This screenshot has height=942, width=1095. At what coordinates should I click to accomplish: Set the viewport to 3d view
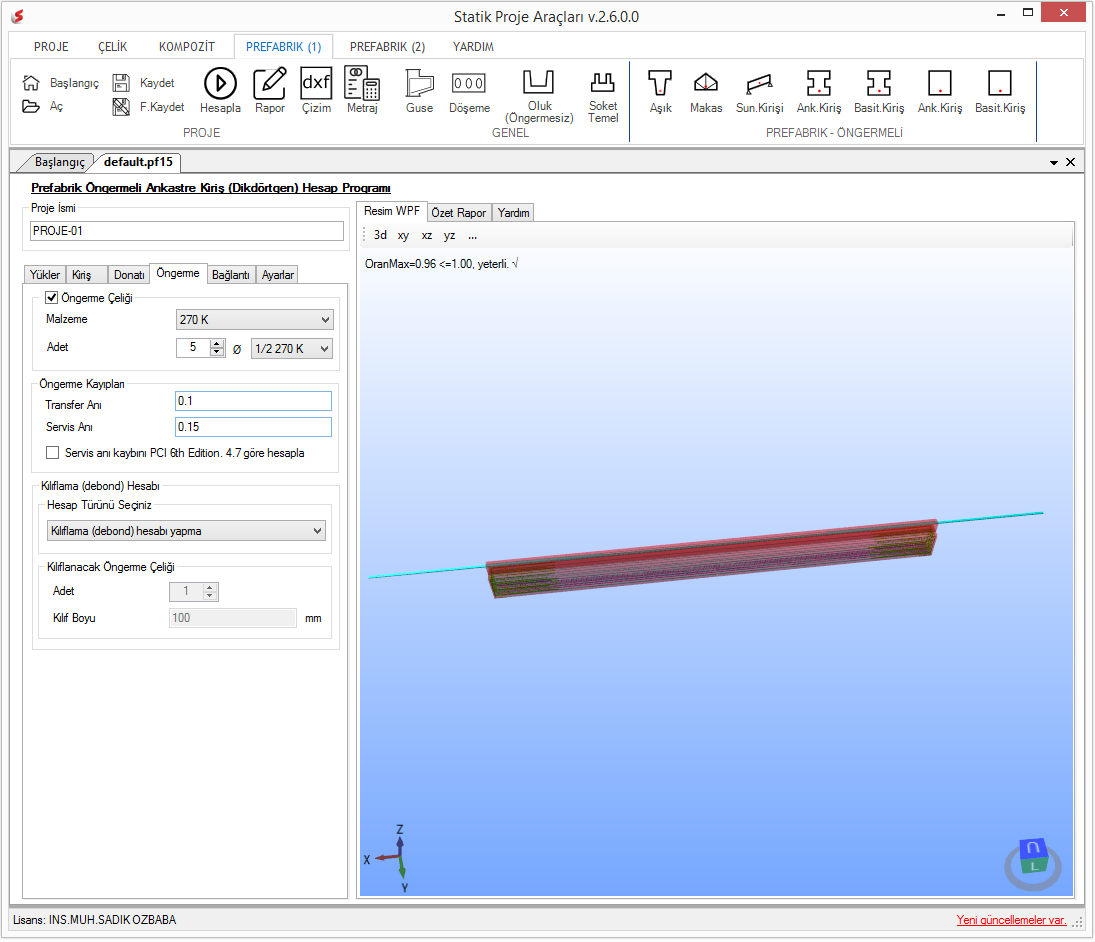(x=380, y=235)
